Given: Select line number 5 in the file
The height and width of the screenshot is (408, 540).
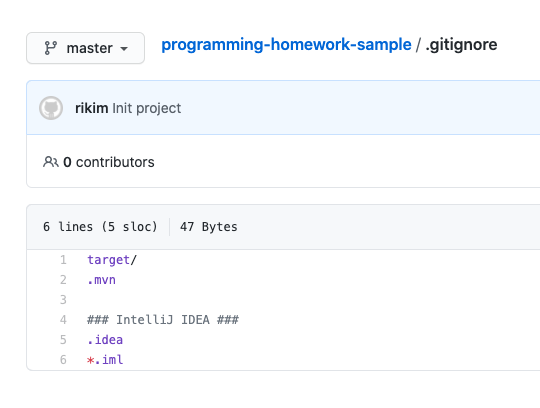Looking at the screenshot, I should (x=63, y=339).
